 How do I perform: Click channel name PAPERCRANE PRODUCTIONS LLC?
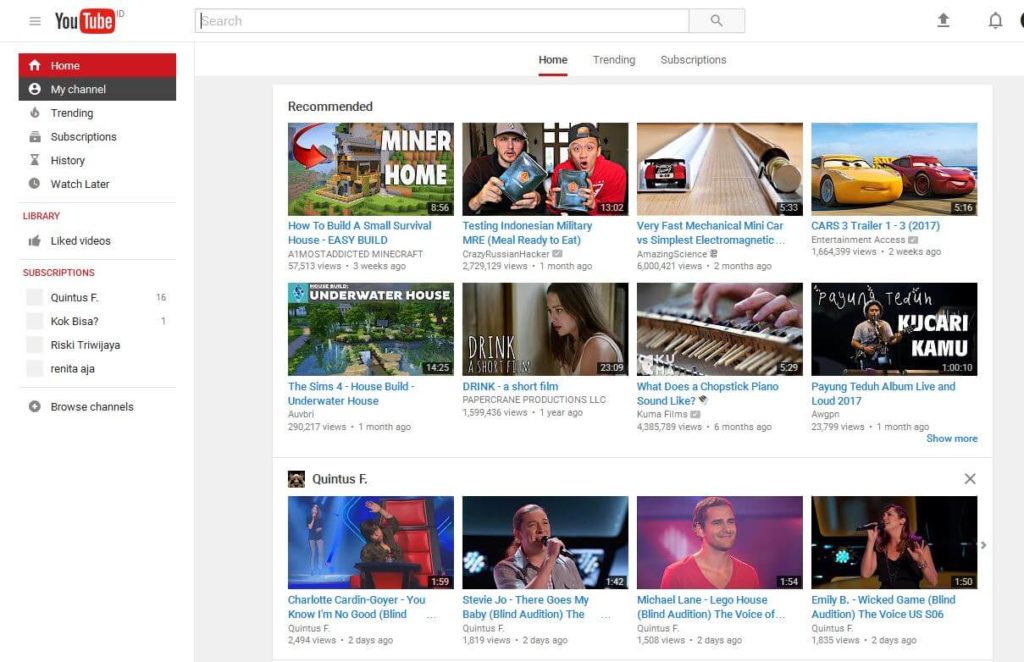(x=534, y=400)
